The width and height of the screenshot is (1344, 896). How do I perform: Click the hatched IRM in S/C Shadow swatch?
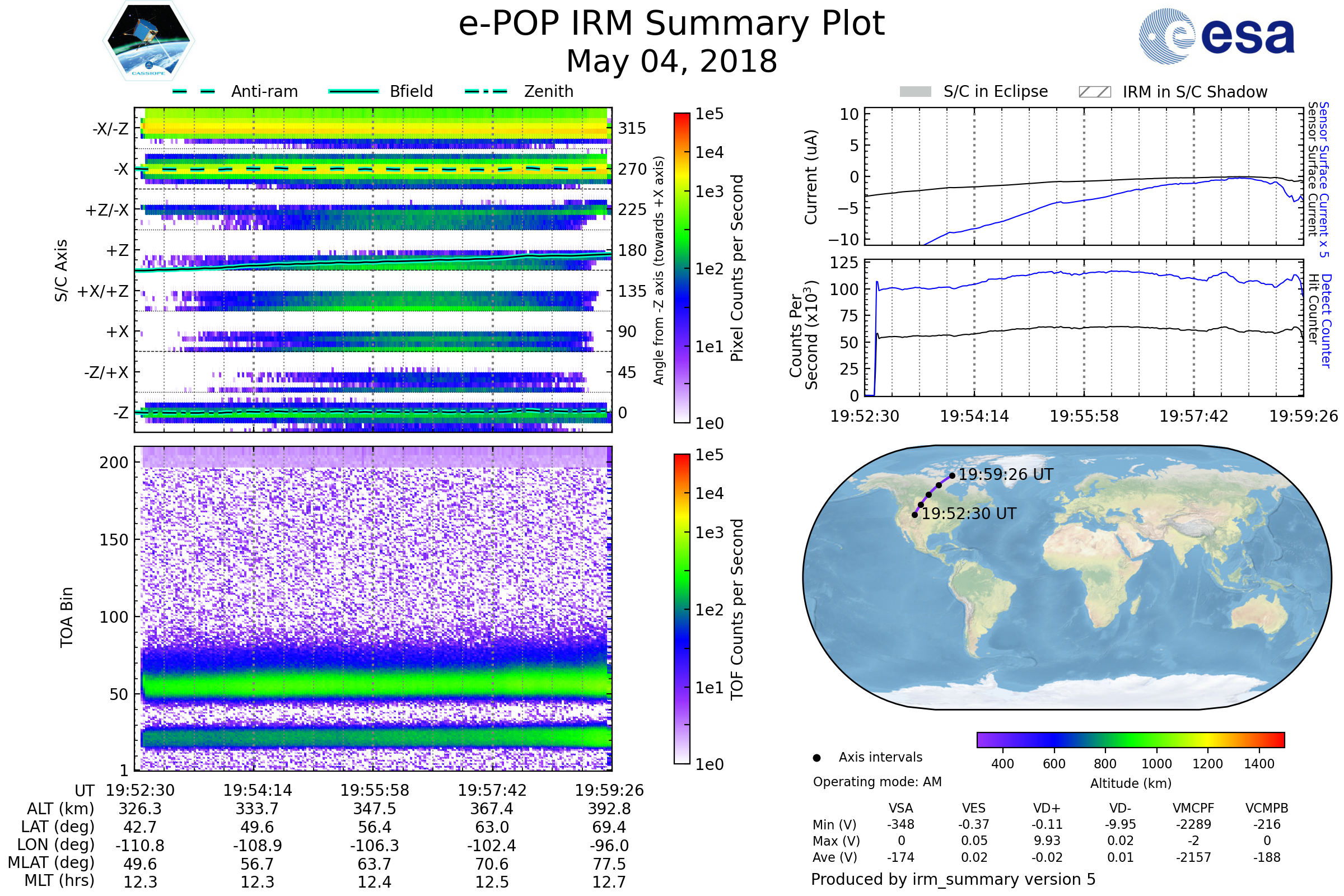click(x=1095, y=92)
